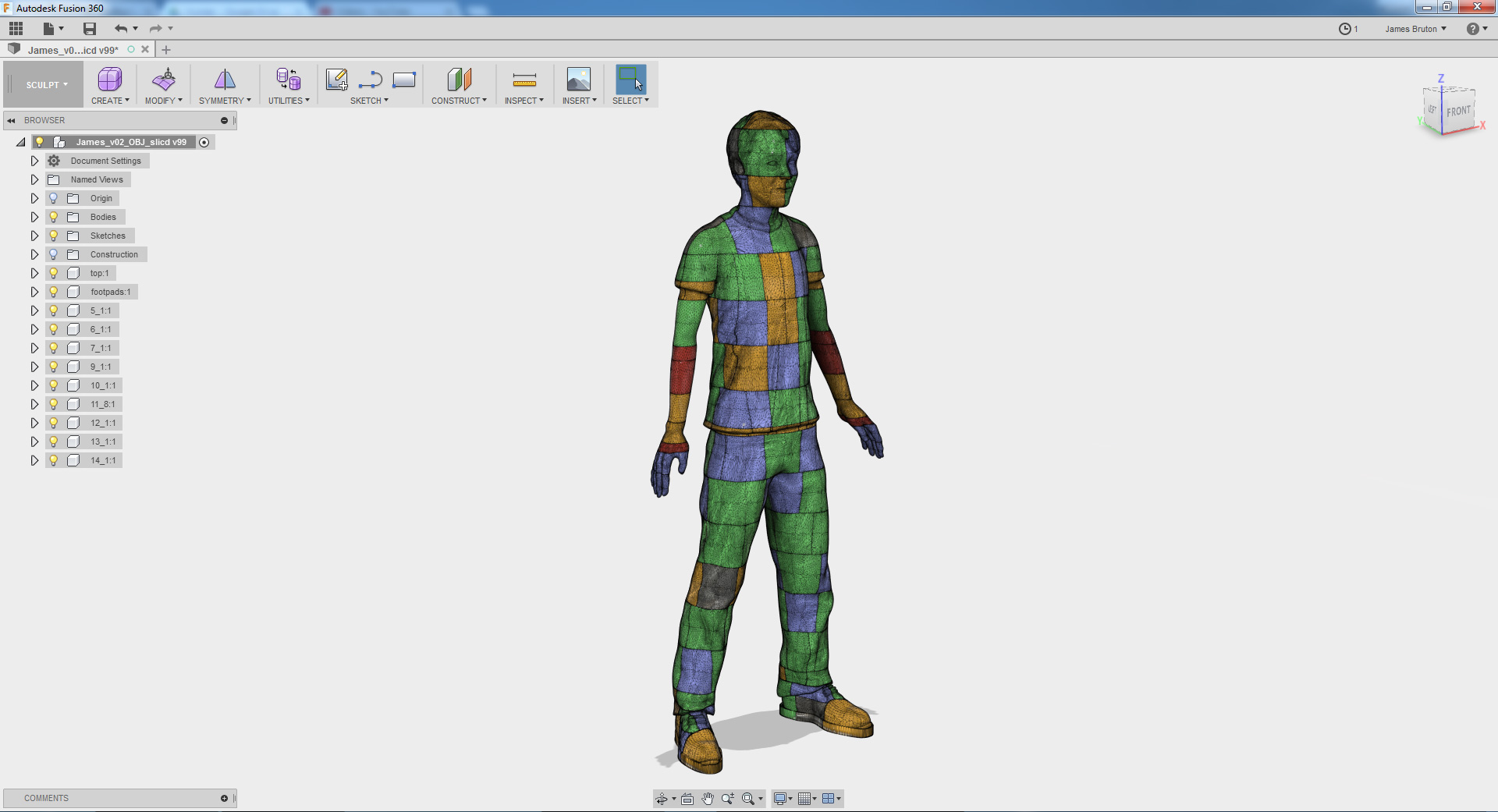
Task: Open the SELECT menu
Action: click(630, 101)
